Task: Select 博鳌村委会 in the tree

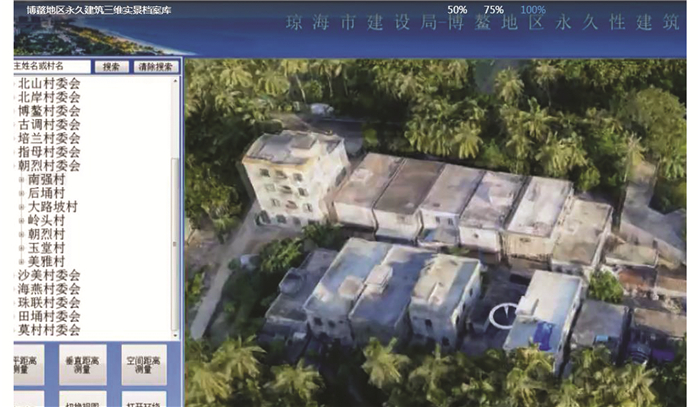Action: click(x=49, y=111)
